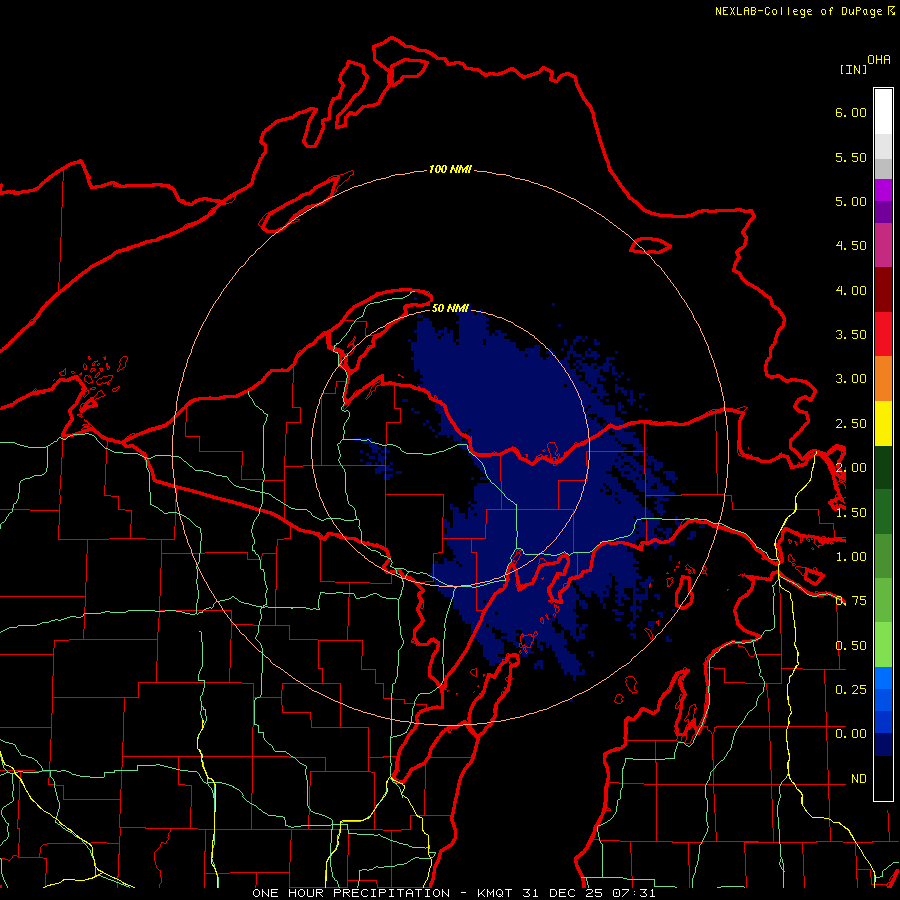900x900 pixels.
Task: Click the ND legend label
Action: (859, 779)
